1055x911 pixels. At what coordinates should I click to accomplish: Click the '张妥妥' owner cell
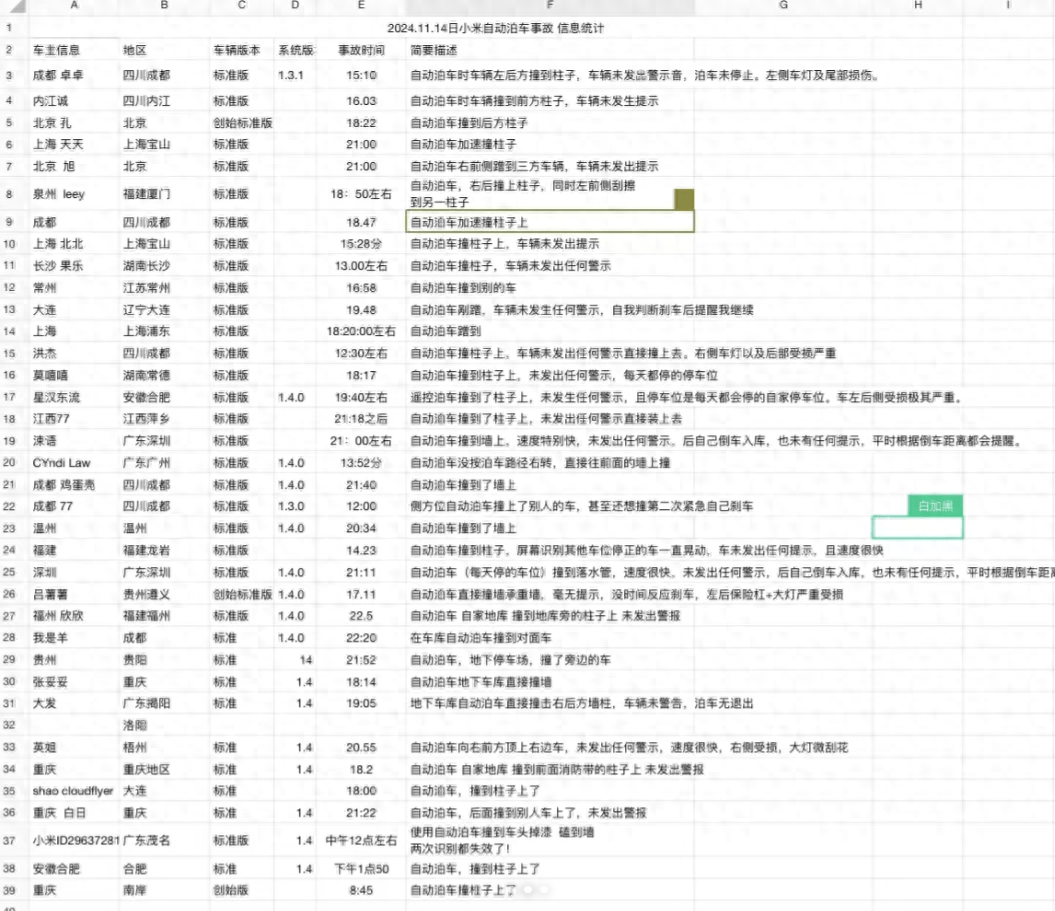(x=50, y=682)
